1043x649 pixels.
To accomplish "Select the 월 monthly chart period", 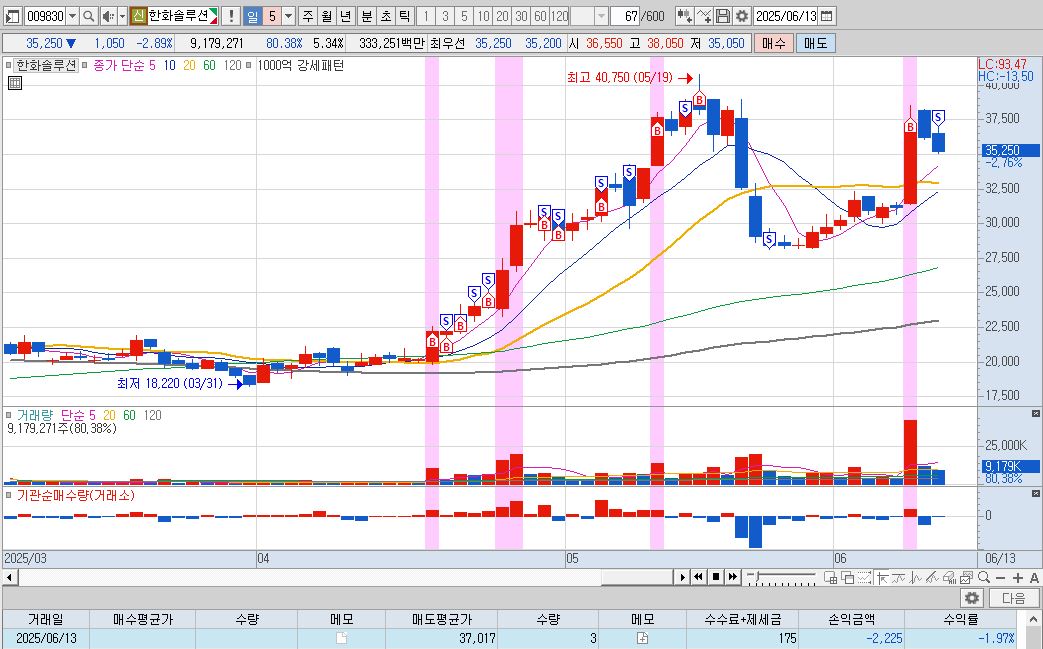I will pyautogui.click(x=327, y=16).
